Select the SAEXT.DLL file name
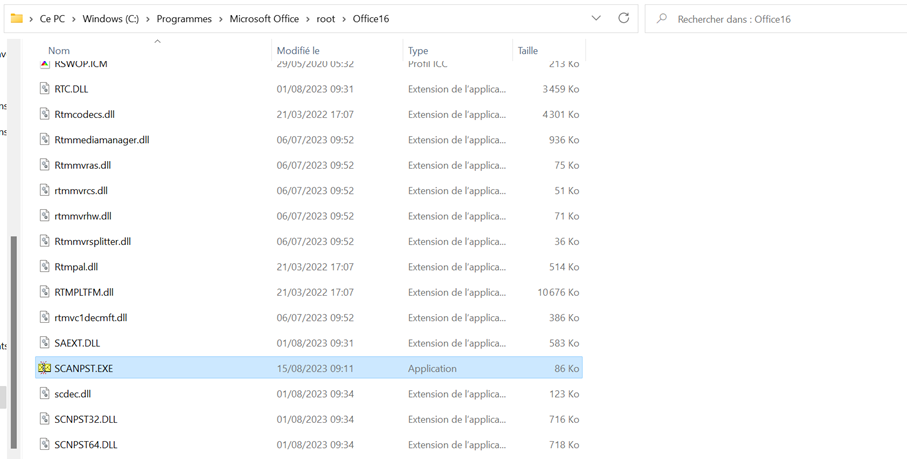The image size is (907, 459). [x=77, y=343]
